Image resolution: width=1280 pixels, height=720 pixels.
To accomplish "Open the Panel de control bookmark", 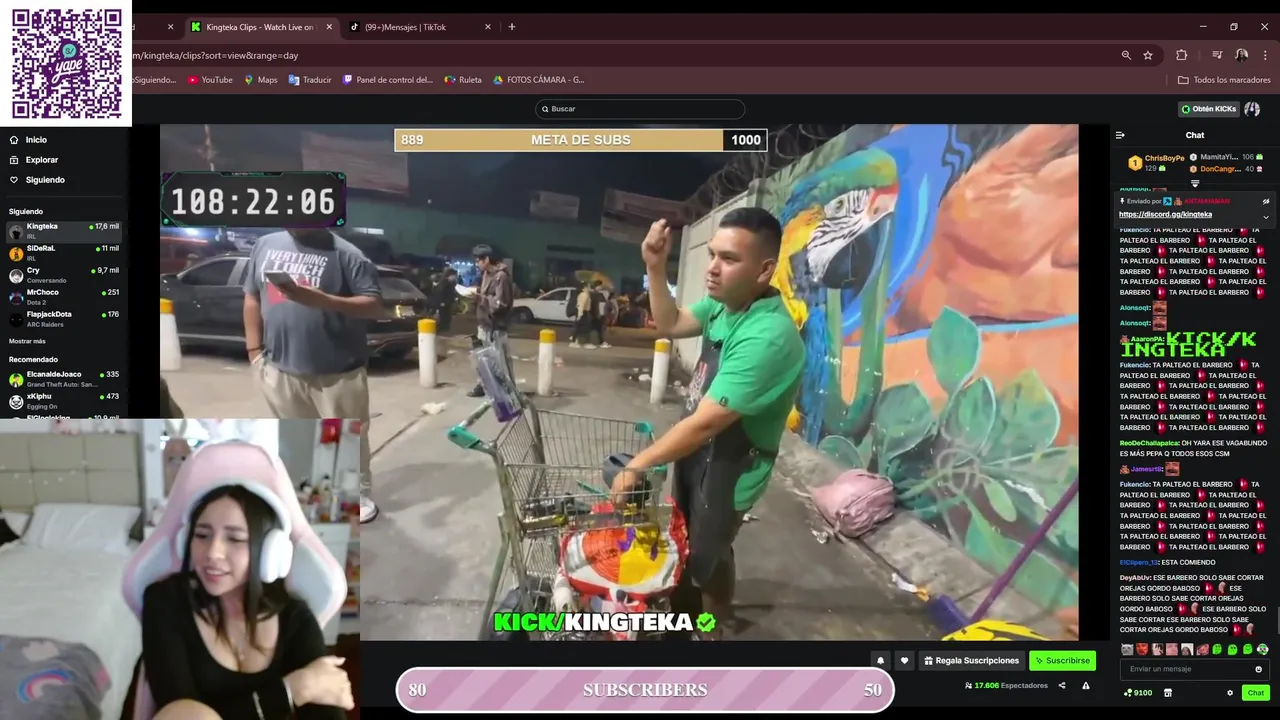I will (x=388, y=80).
